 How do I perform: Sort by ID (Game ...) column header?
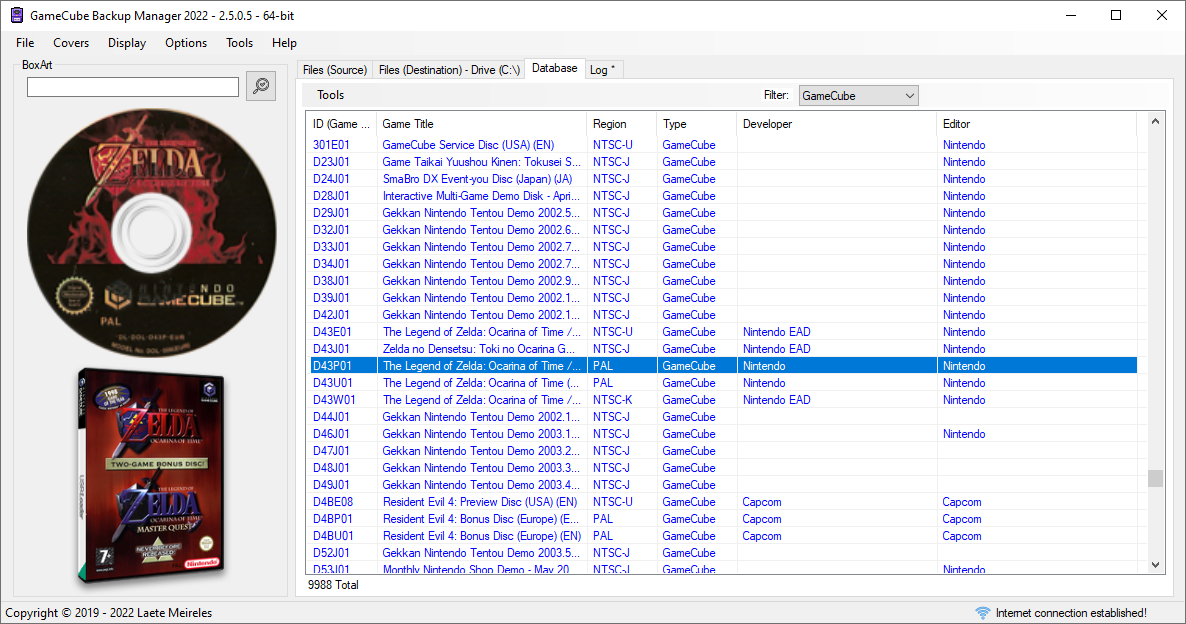[342, 124]
